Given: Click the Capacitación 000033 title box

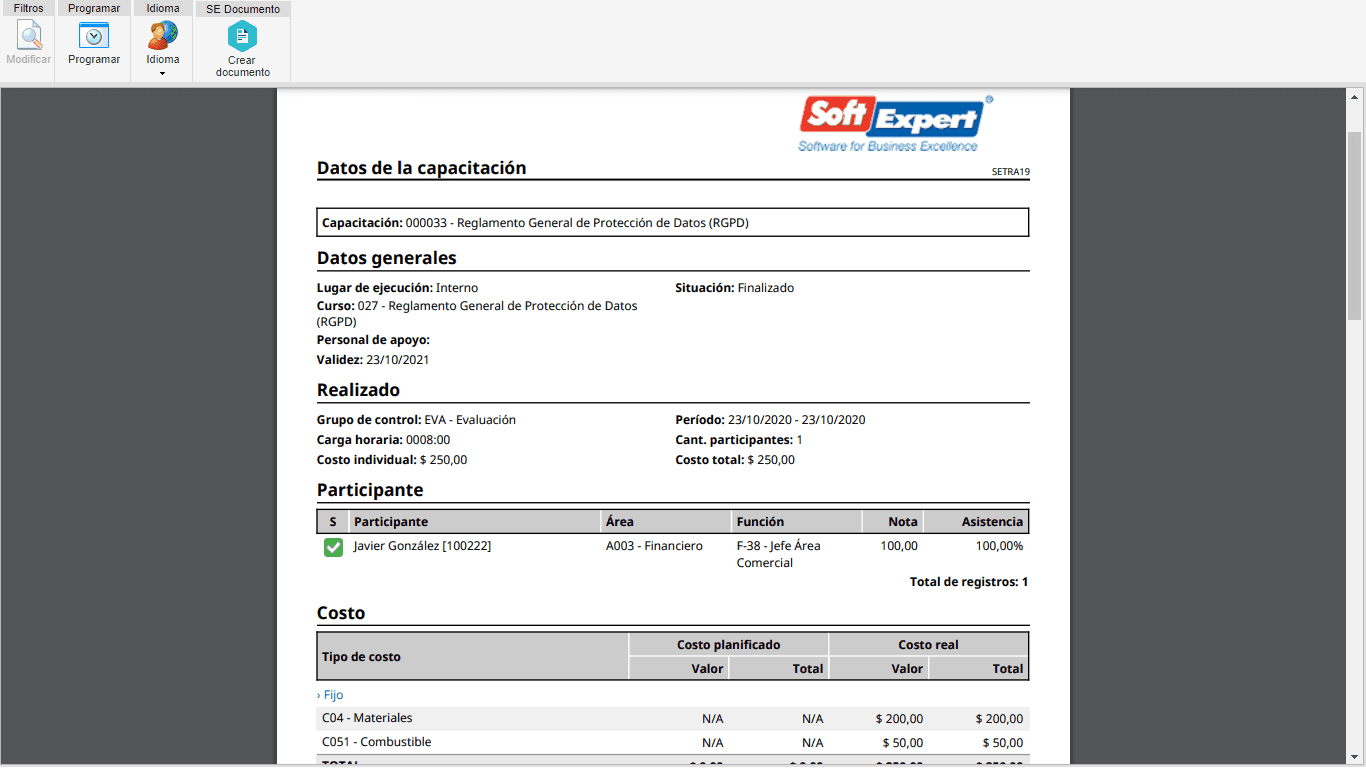Looking at the screenshot, I should point(673,222).
